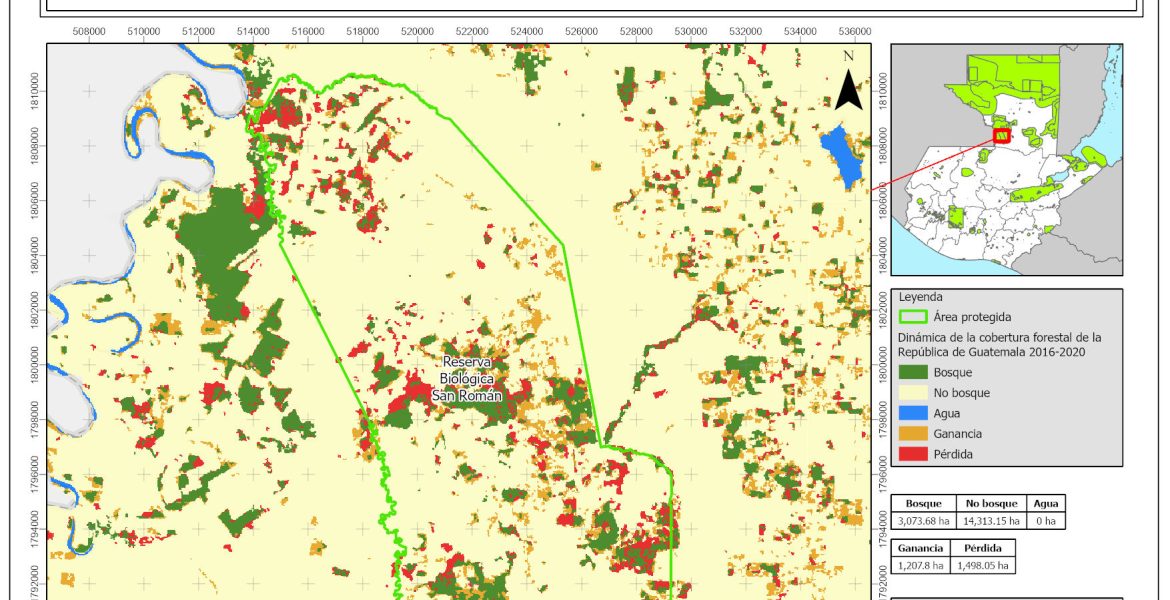Select the Bosque dark green legend swatch
The height and width of the screenshot is (600, 1170).
(913, 372)
